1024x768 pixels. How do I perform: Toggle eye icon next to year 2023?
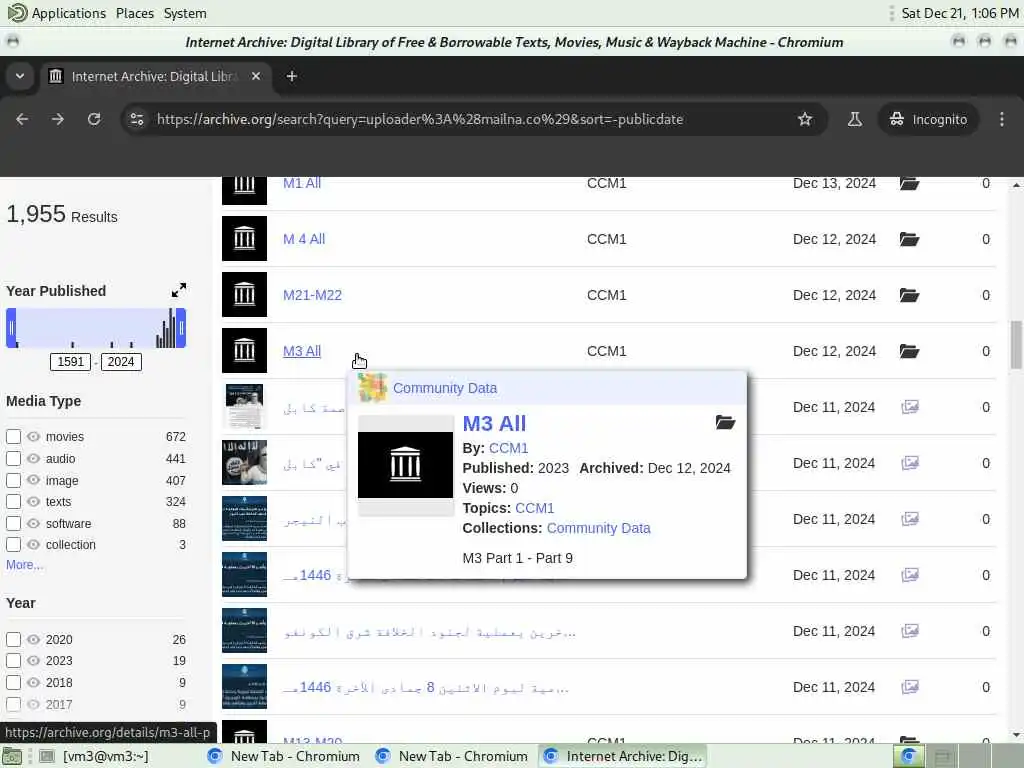[33, 661]
